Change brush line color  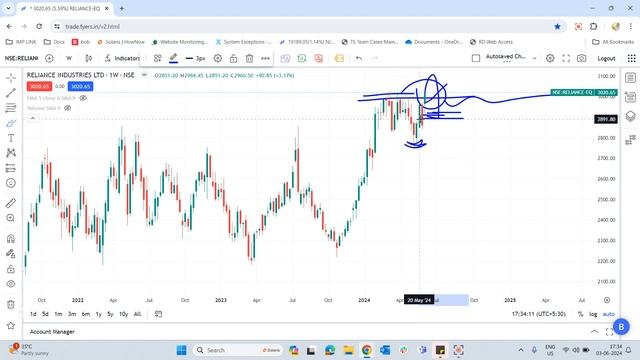coord(173,58)
